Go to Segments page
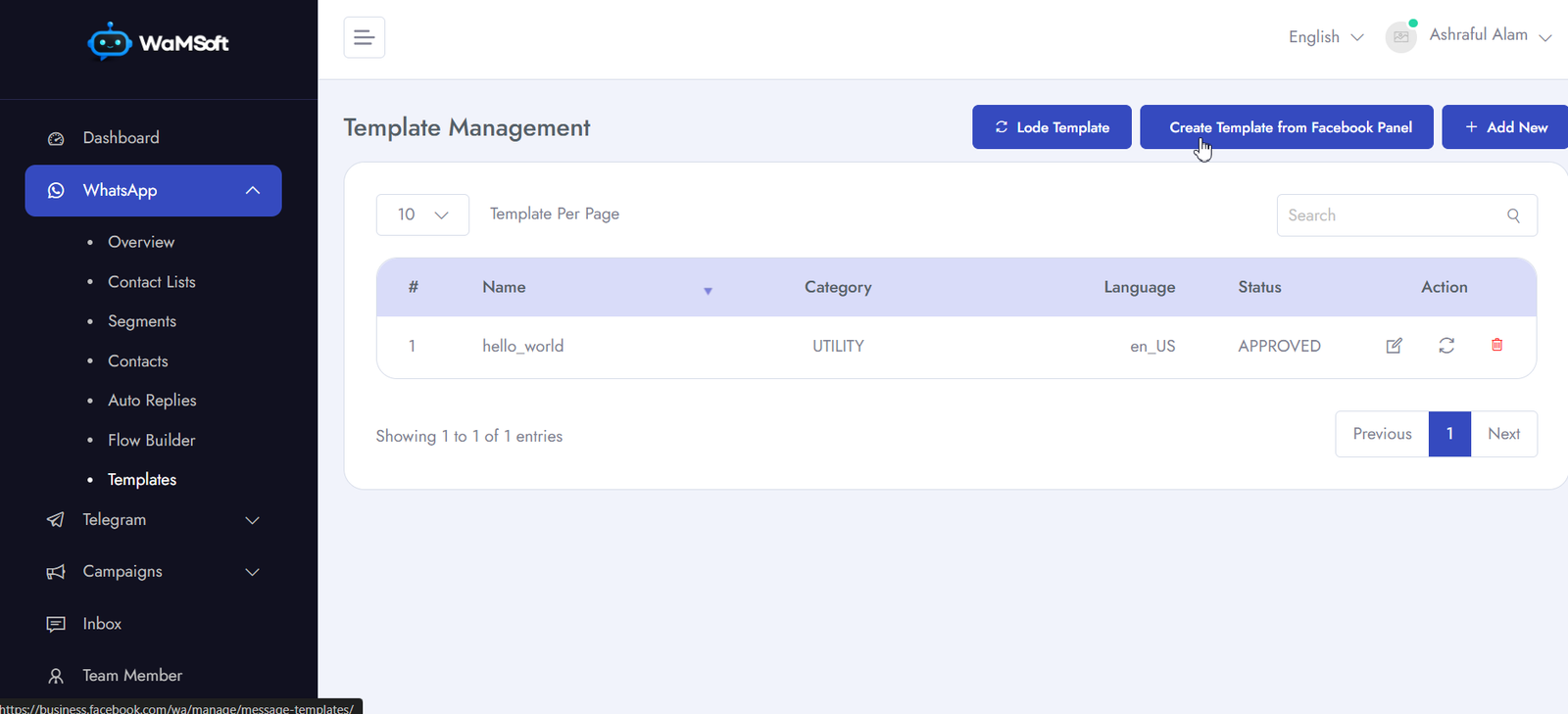 click(142, 321)
